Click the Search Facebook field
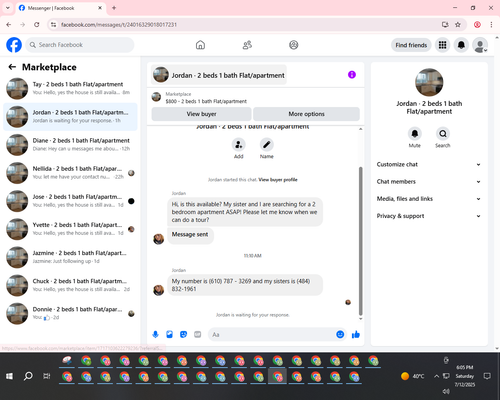This screenshot has width=500, height=400. tap(80, 45)
